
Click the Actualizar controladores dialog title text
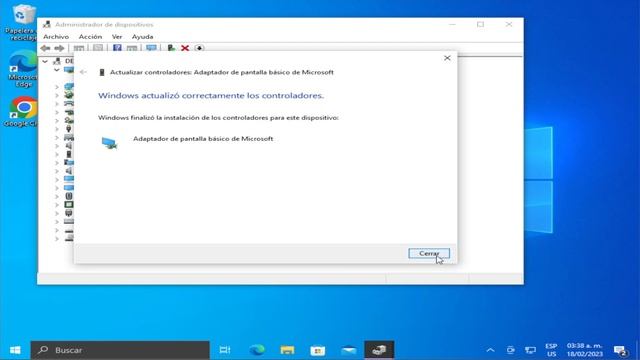pyautogui.click(x=222, y=72)
